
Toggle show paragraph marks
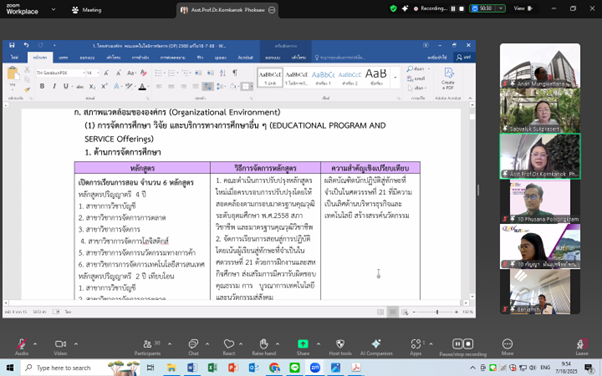click(x=235, y=73)
